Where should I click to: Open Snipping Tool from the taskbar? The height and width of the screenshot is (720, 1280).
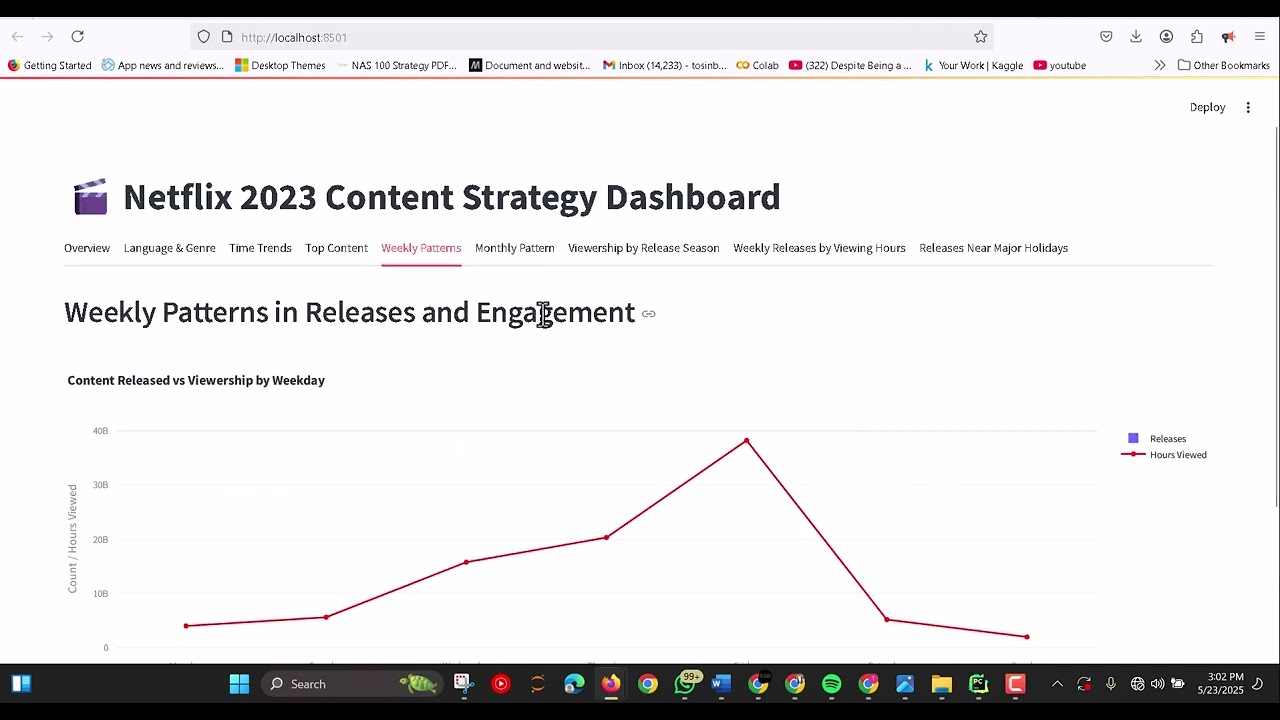click(x=462, y=684)
